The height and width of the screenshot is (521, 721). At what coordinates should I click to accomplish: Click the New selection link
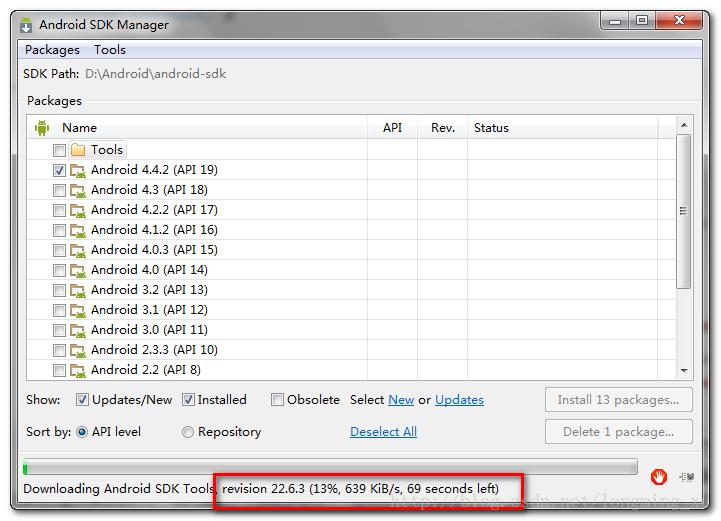coord(401,400)
